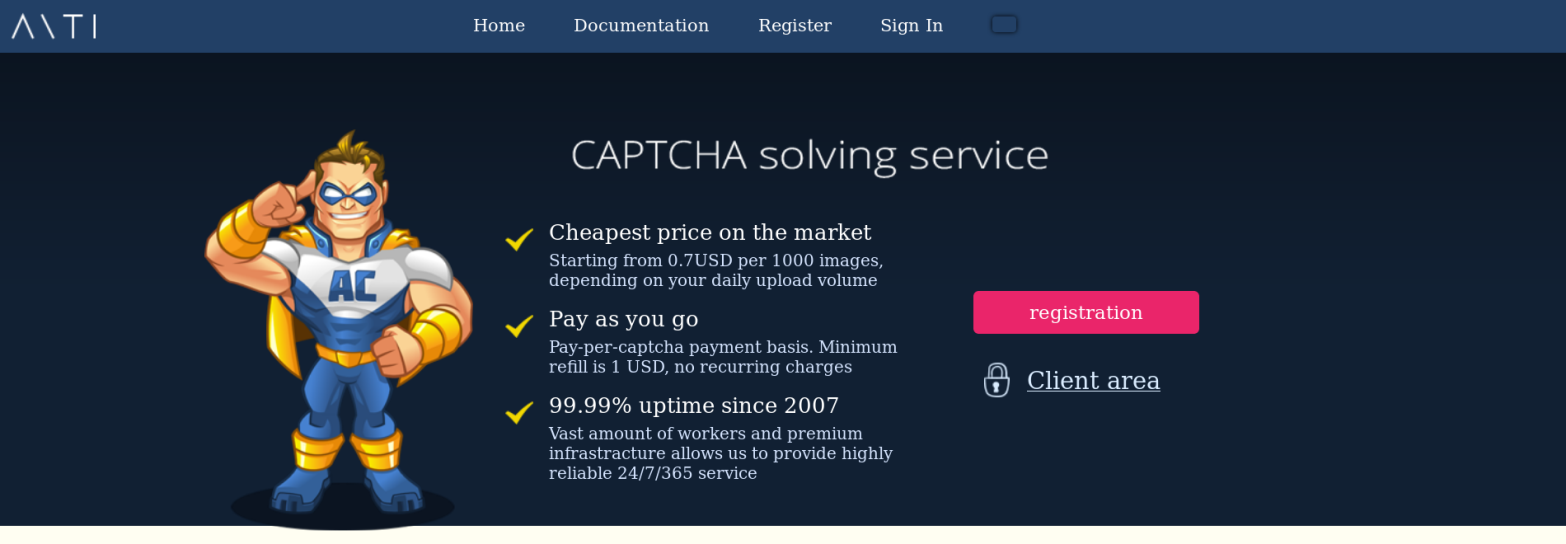Click the Starting from 0.7USD description text
The height and width of the screenshot is (544, 1566).
click(x=715, y=270)
